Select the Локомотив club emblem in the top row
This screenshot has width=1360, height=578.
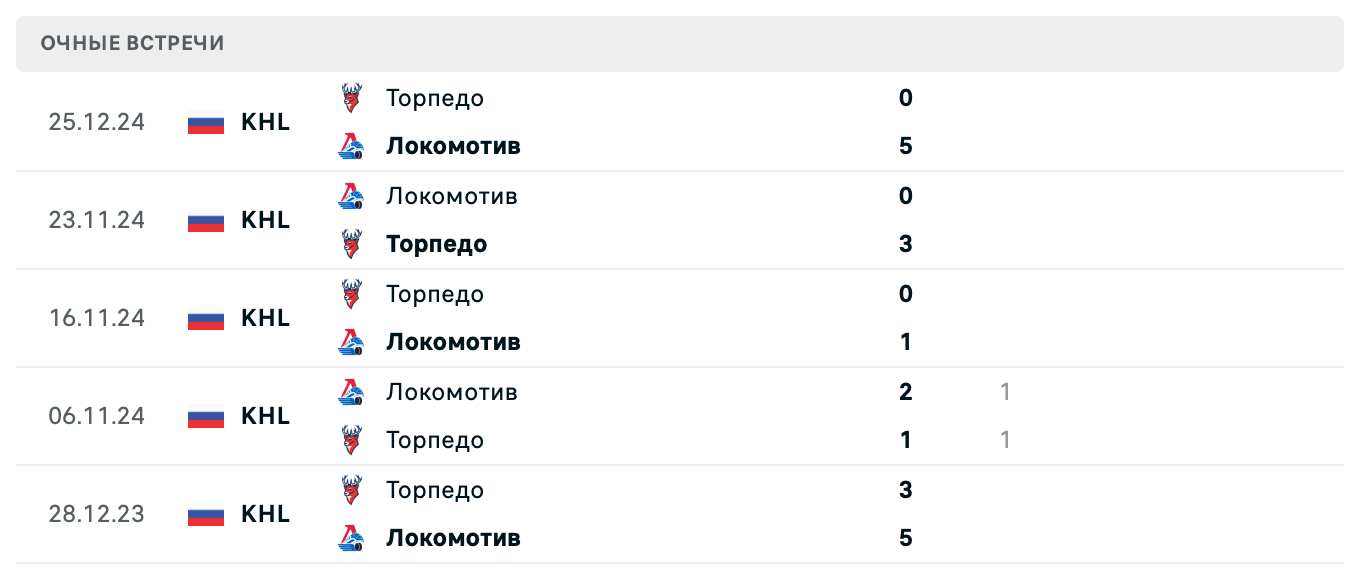coord(350,145)
